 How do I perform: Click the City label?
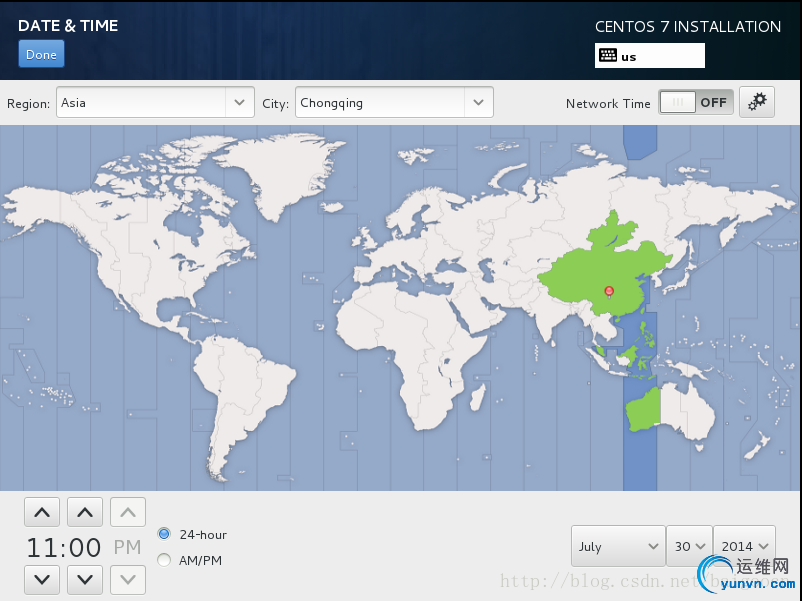click(275, 103)
